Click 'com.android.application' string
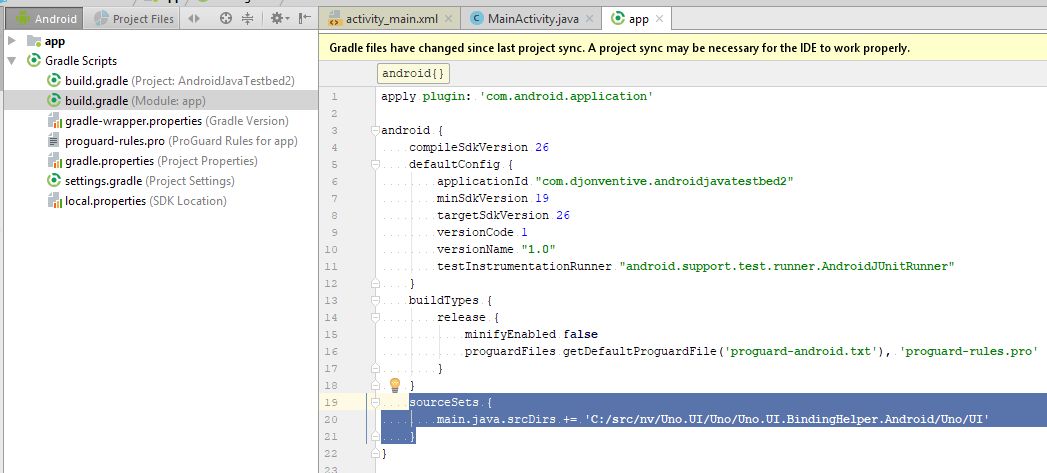Image resolution: width=1047 pixels, height=473 pixels. (x=566, y=96)
